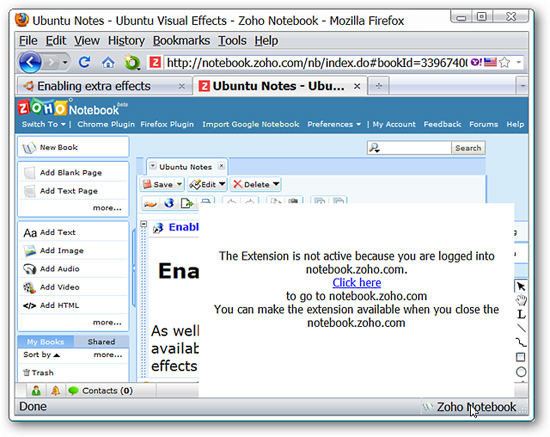Screen dimensions: 550x437
Task: Click the Save button
Action: (x=158, y=184)
